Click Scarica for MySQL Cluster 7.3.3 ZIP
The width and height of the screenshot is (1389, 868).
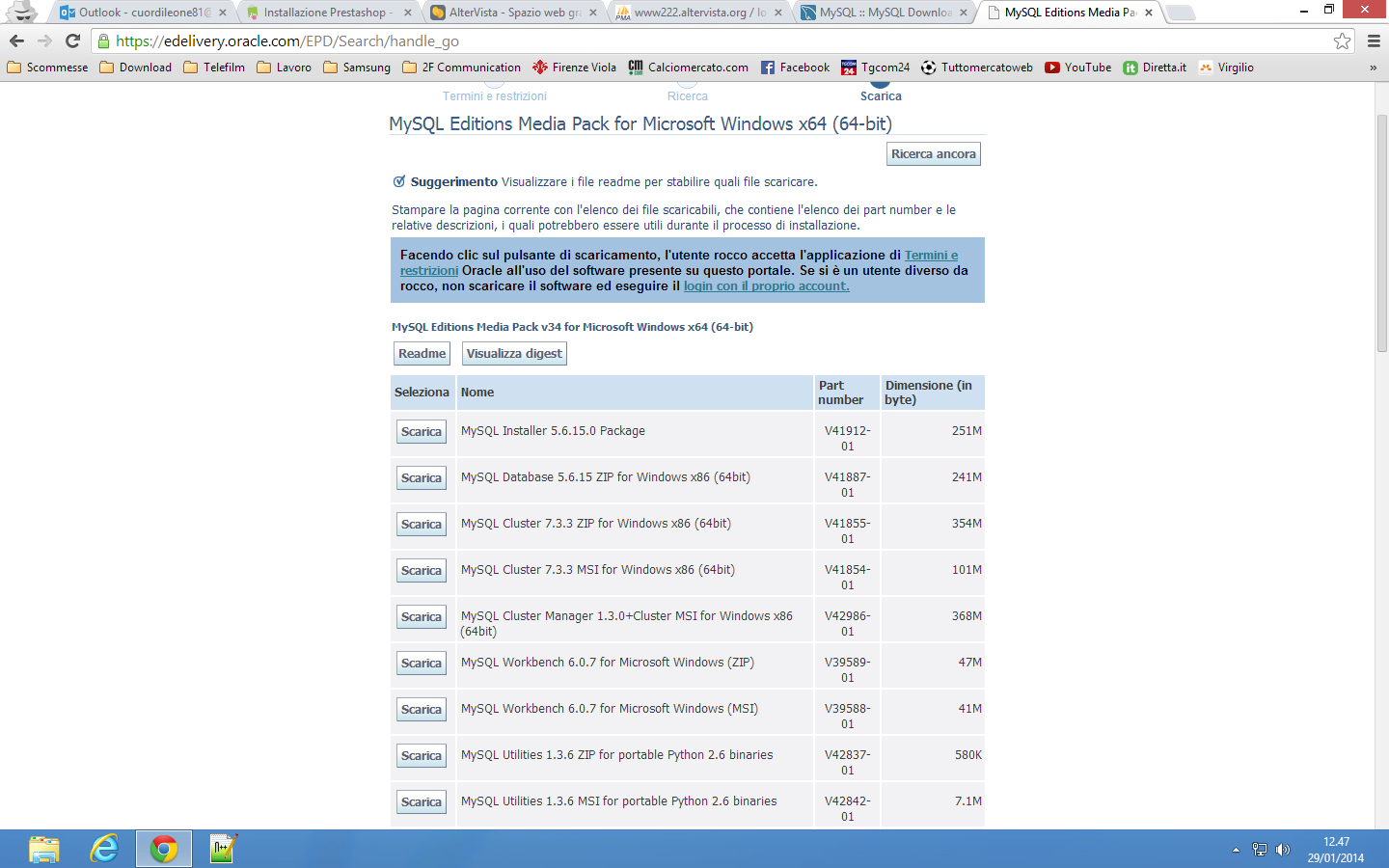[422, 525]
